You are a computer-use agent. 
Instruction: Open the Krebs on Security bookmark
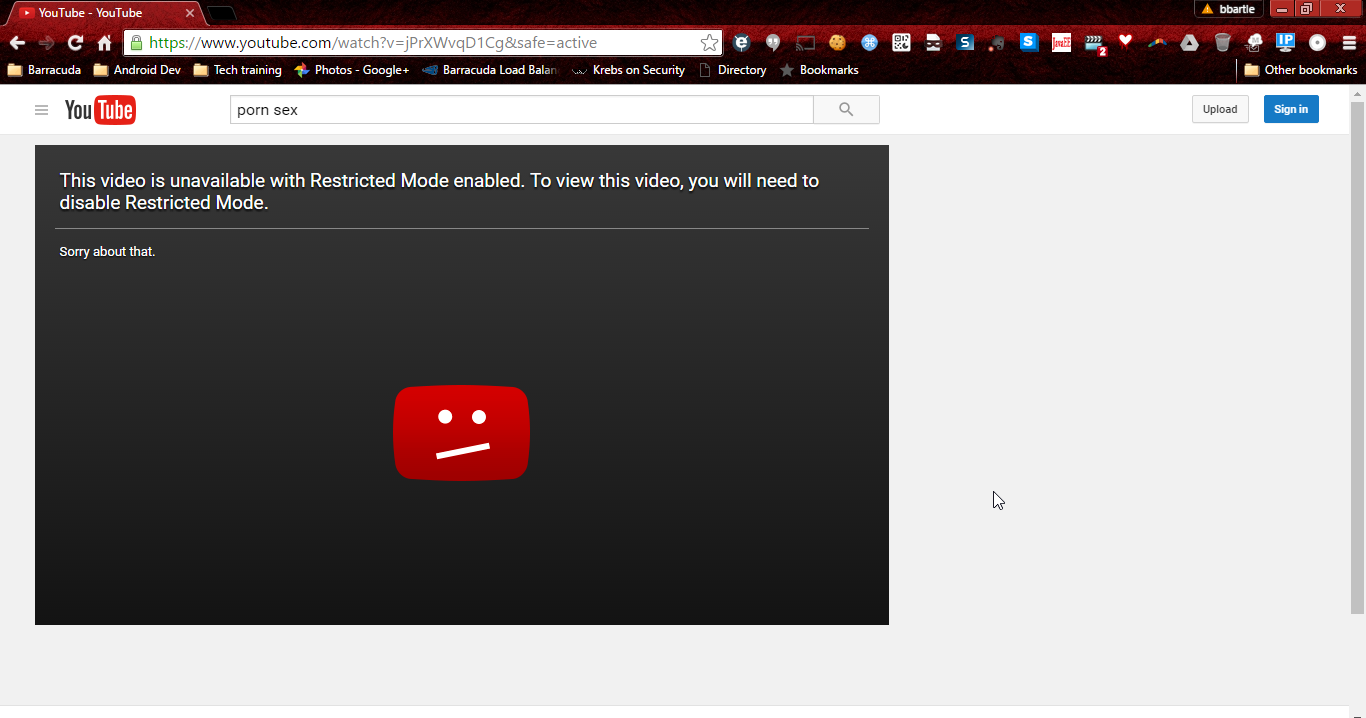click(x=628, y=70)
